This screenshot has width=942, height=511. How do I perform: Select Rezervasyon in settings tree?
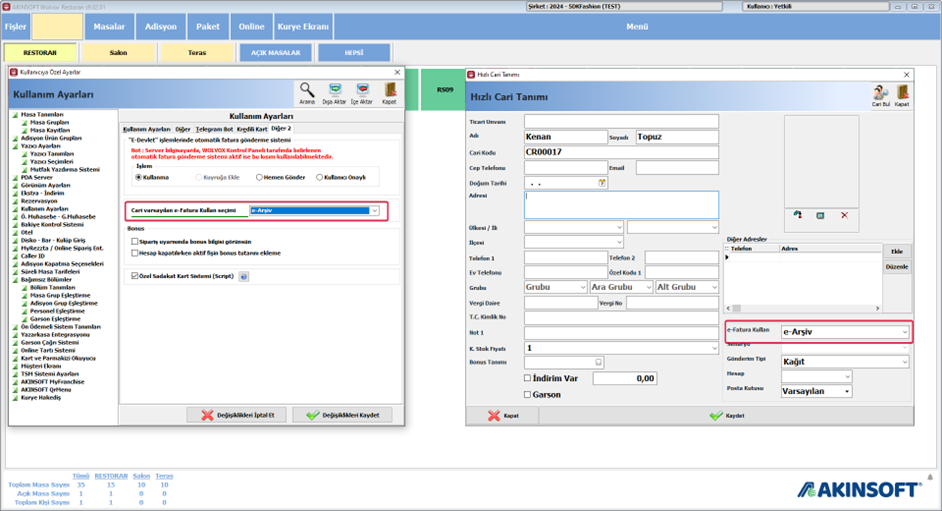click(x=38, y=201)
